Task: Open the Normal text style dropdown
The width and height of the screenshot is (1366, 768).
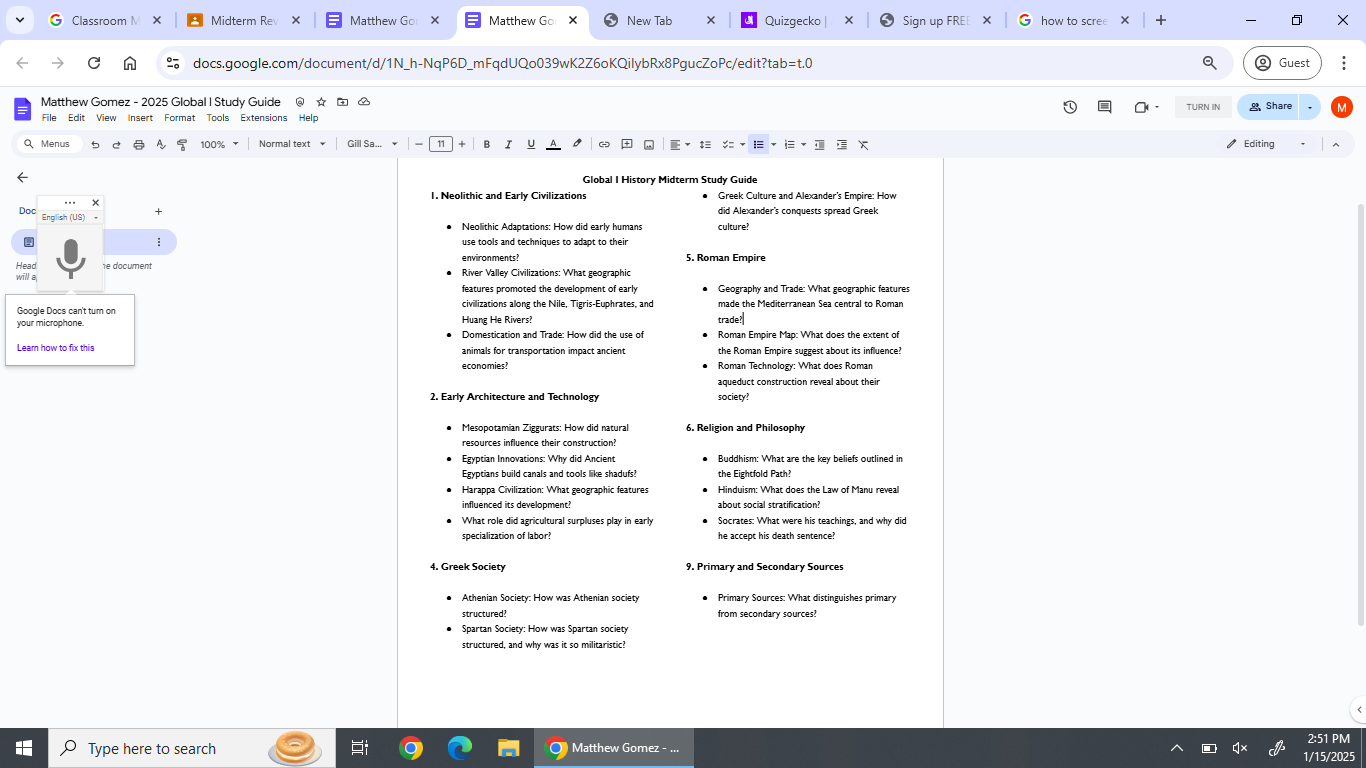Action: coord(292,144)
